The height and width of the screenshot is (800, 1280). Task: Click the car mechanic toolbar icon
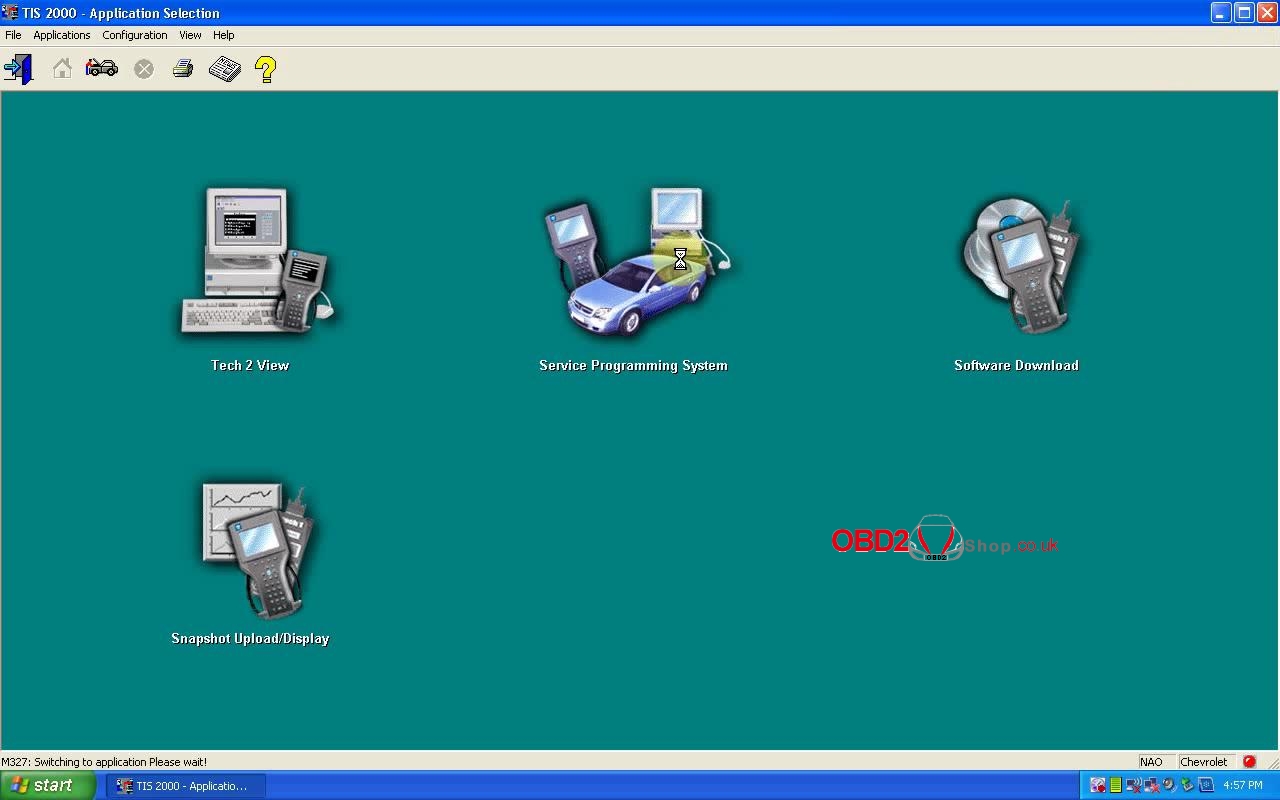coord(102,69)
